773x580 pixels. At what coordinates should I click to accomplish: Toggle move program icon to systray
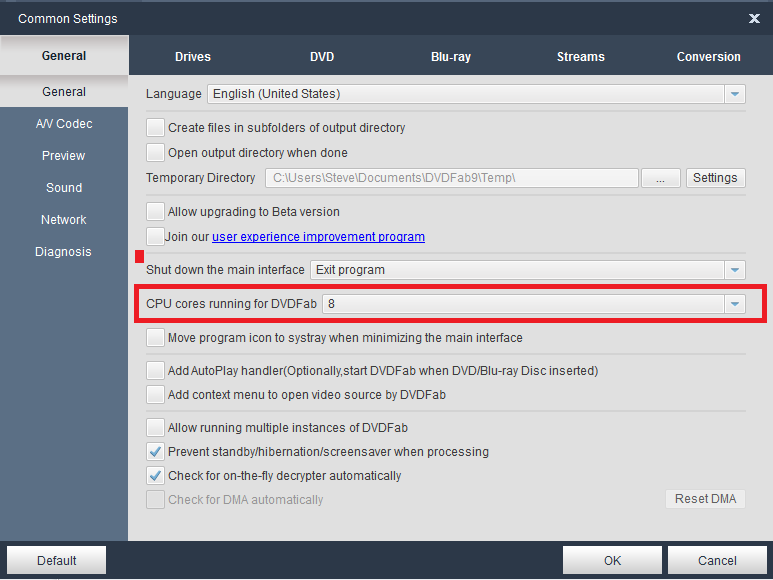(156, 338)
